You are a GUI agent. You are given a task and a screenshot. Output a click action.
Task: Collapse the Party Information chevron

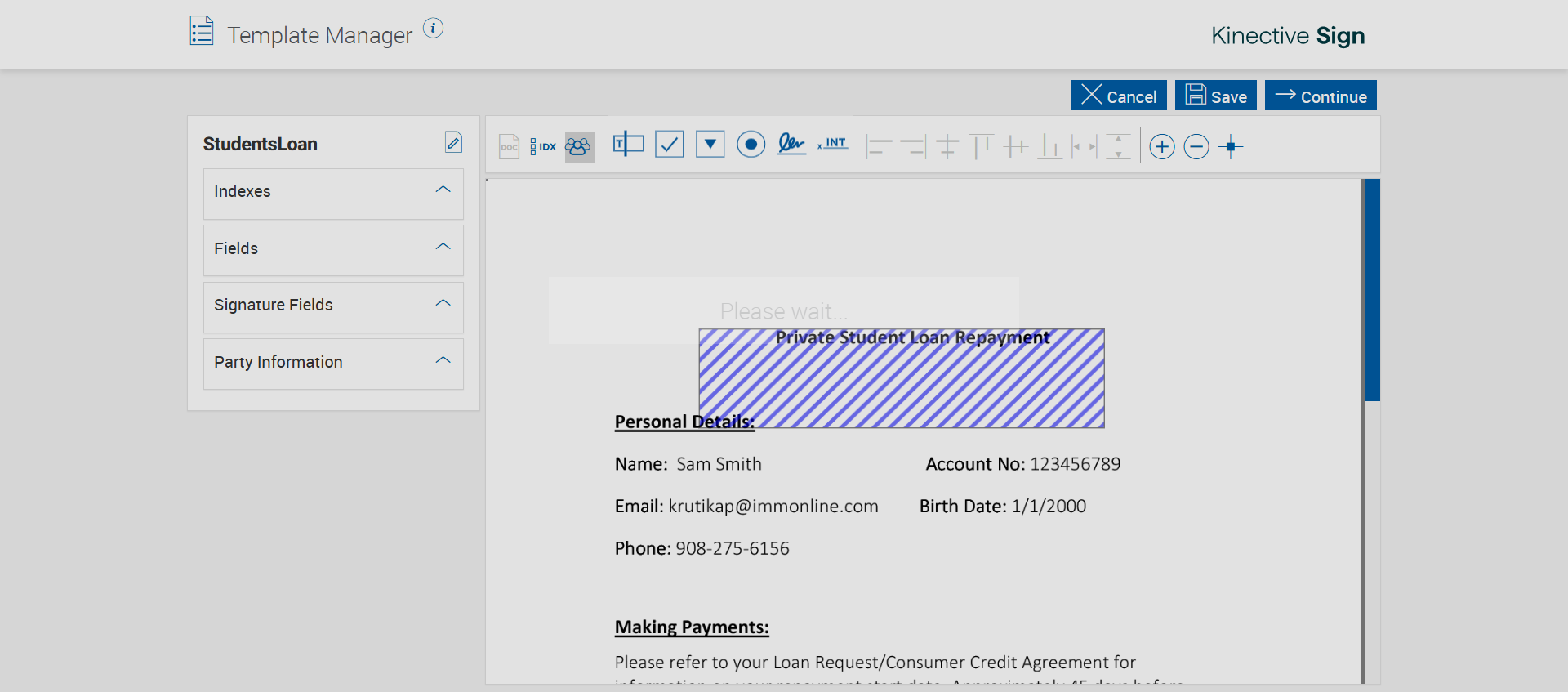(443, 360)
